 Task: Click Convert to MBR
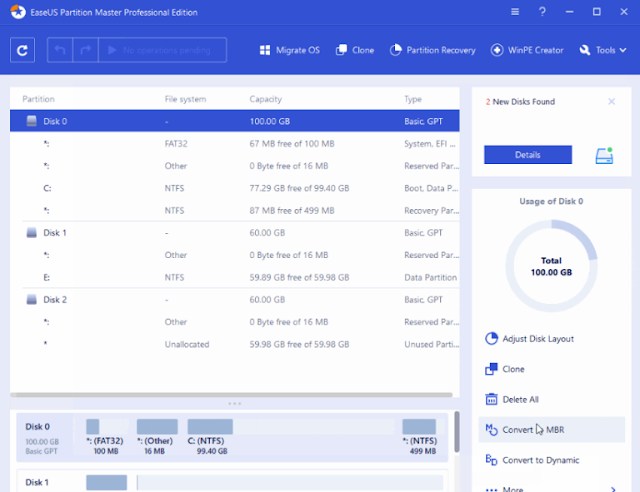(x=551, y=430)
